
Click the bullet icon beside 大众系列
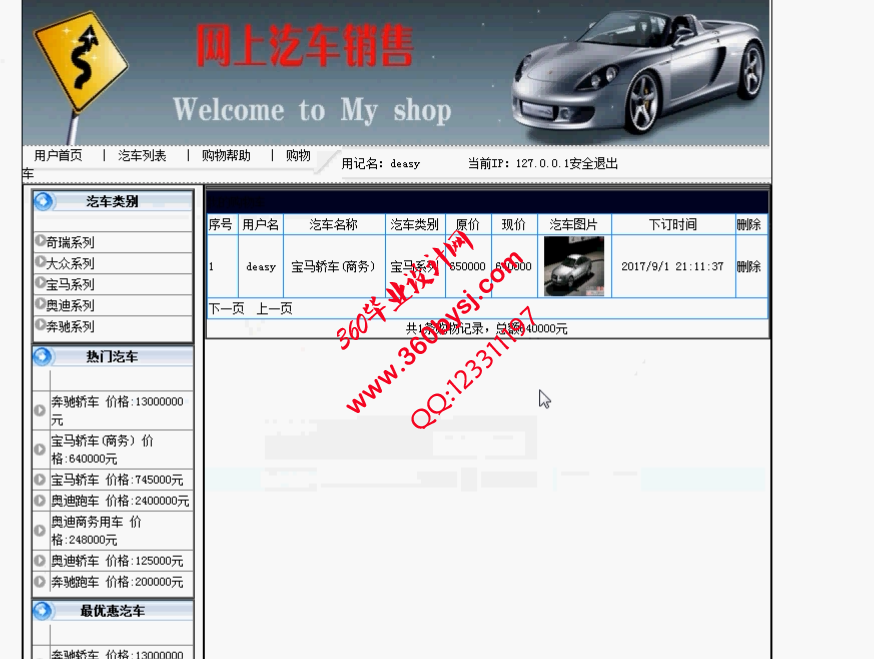[40, 261]
